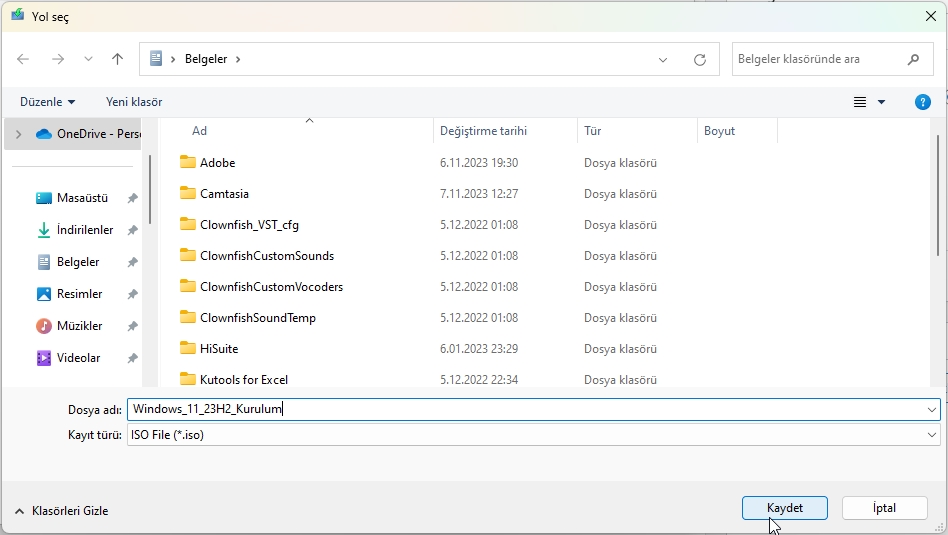Viewport: 948px width, 535px height.
Task: Expand the chevron after Belgeler breadcrumb
Action: click(x=238, y=59)
